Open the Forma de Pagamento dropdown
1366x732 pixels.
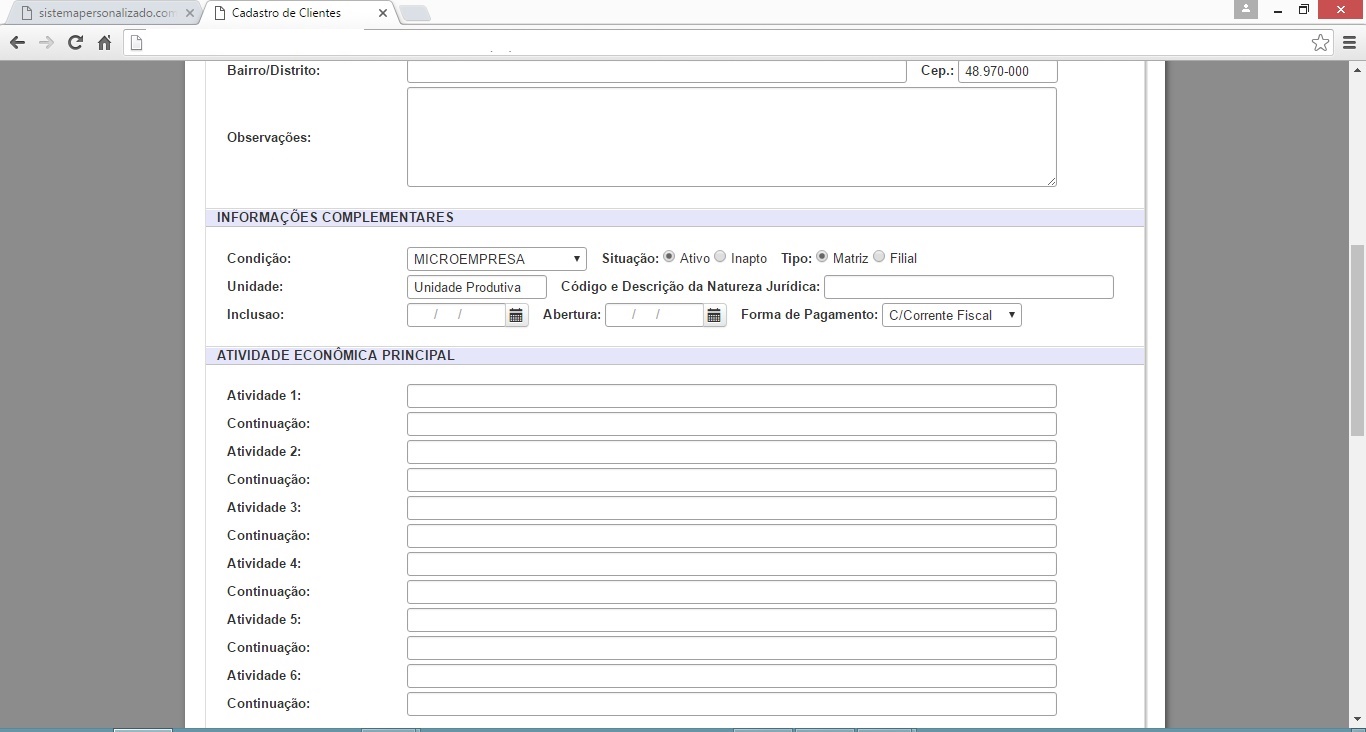(x=951, y=315)
